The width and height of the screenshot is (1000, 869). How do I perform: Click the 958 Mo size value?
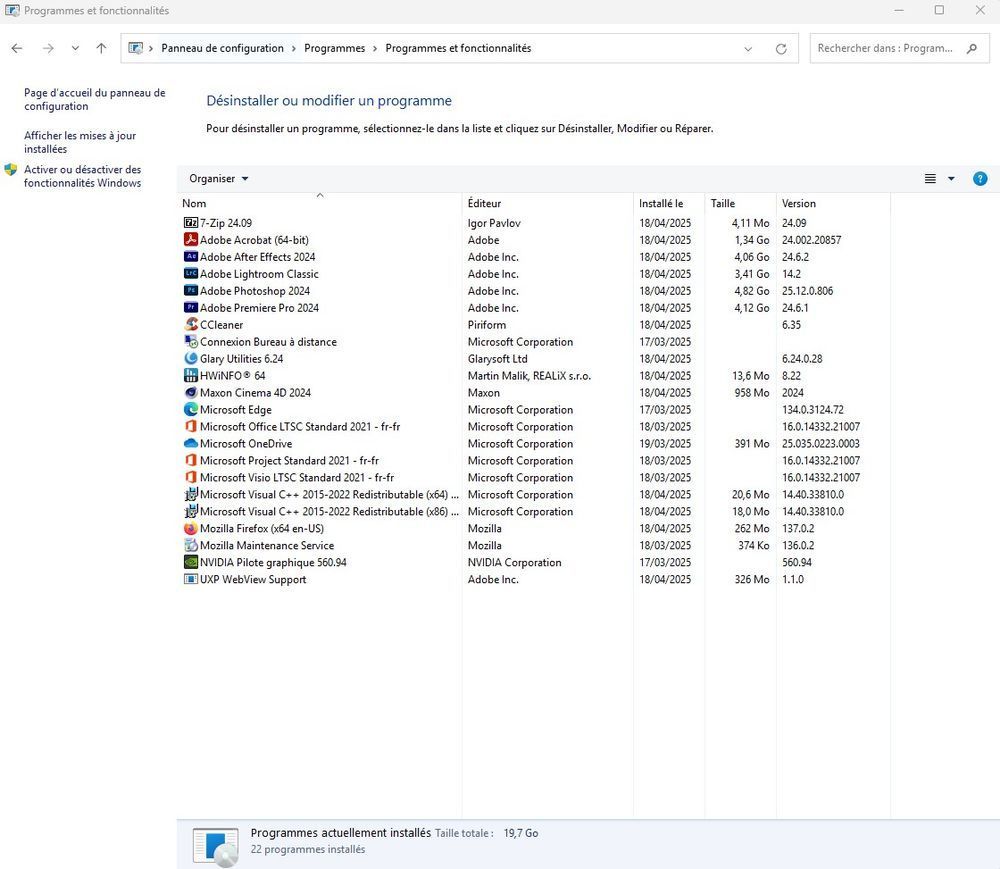(x=752, y=393)
